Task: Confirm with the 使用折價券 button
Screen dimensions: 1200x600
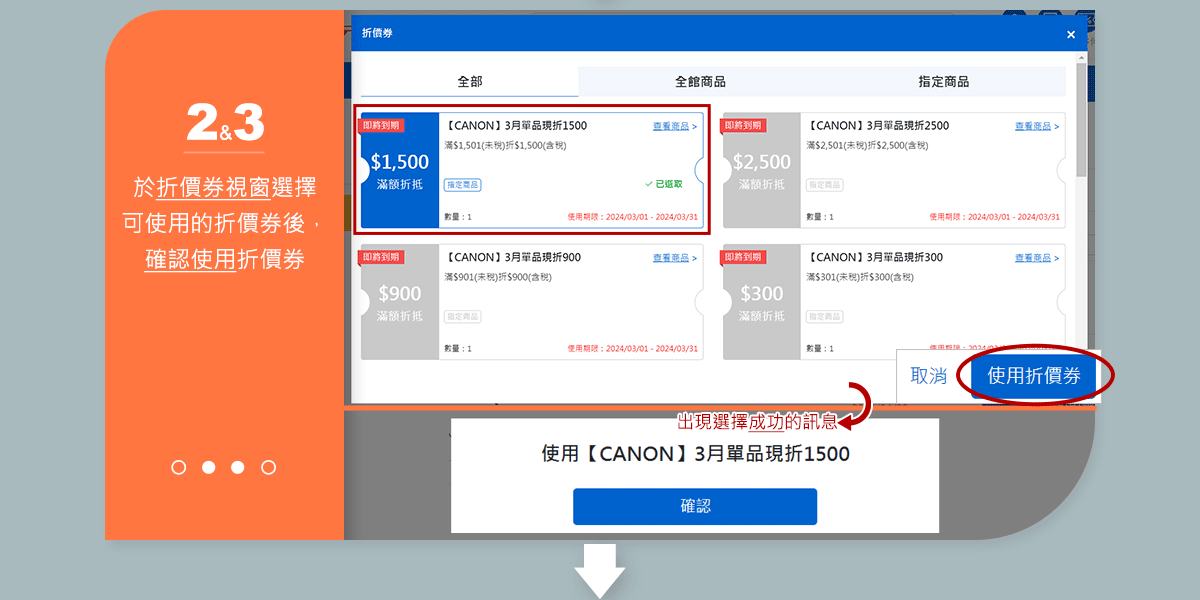Action: [1034, 376]
